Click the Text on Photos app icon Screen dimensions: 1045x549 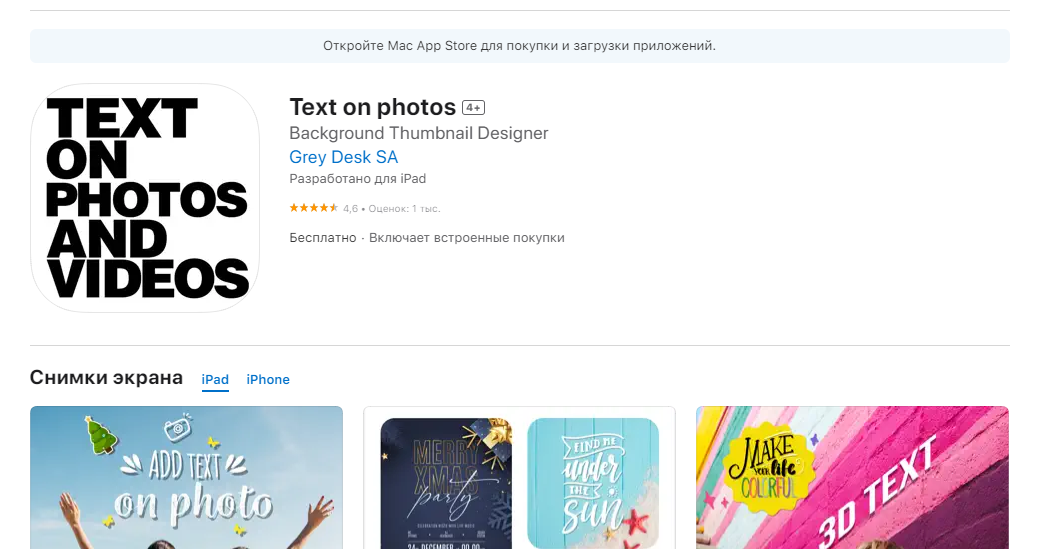(145, 198)
